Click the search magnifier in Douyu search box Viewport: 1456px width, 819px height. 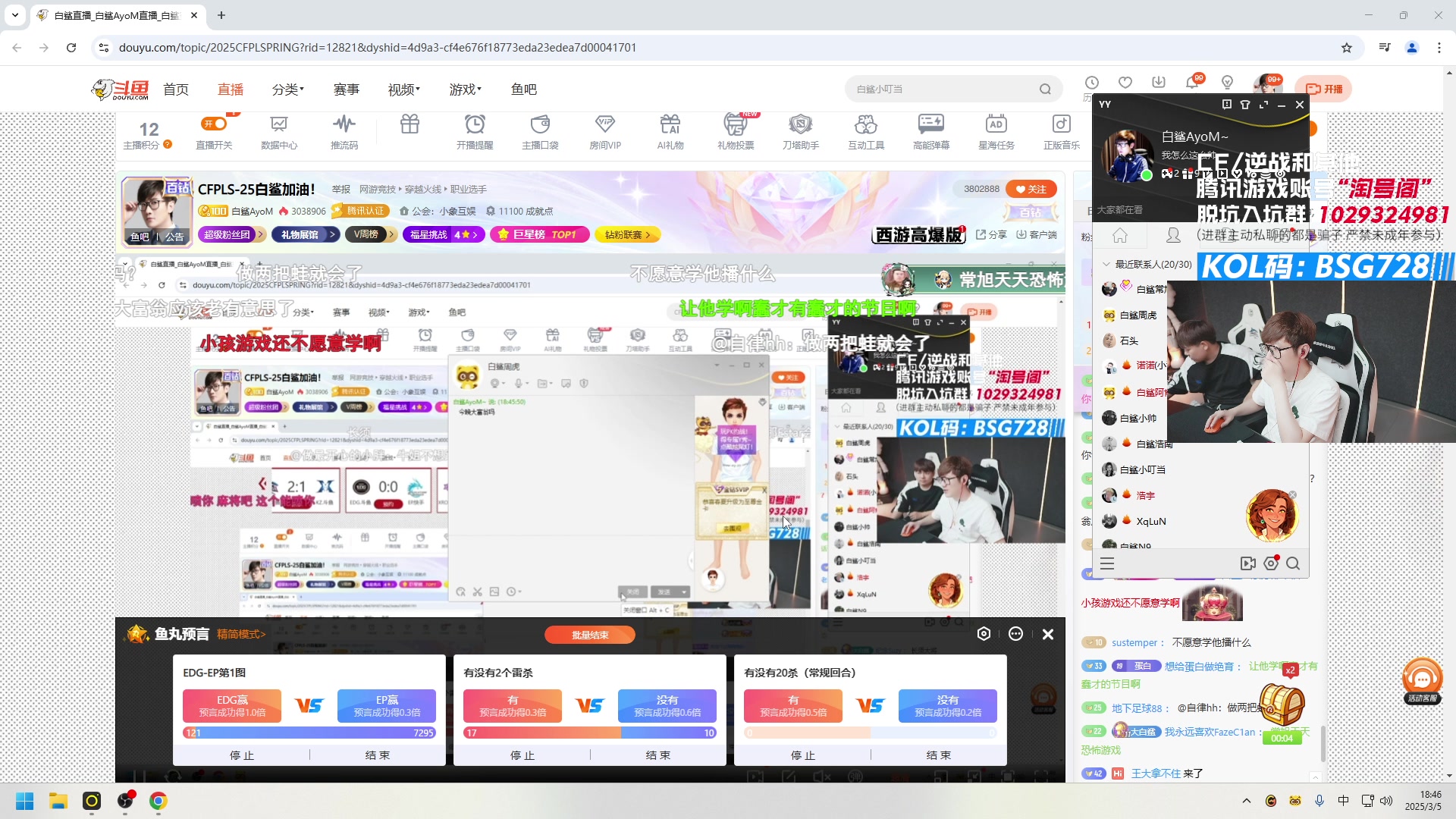(1045, 89)
